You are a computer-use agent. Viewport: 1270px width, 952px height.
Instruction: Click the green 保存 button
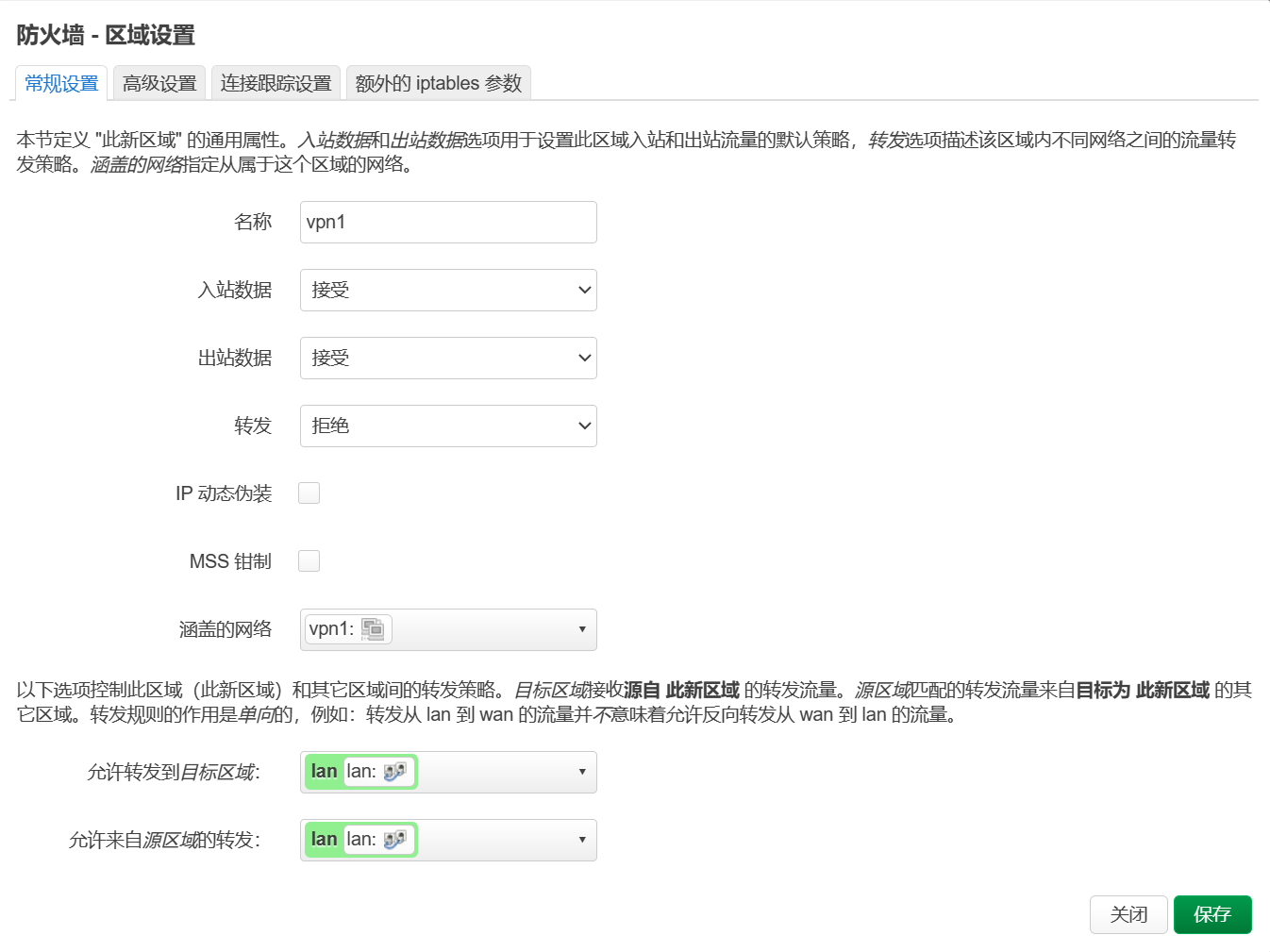(1212, 914)
